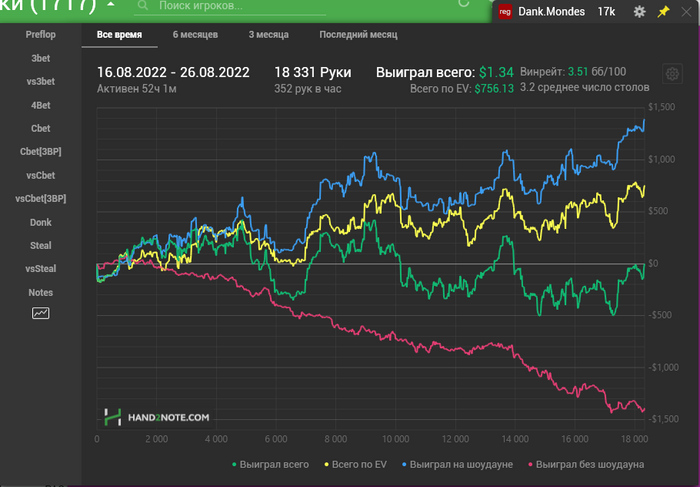Open settings gear in Dank.Mondes header
Image resolution: width=700 pixels, height=487 pixels.
click(639, 12)
